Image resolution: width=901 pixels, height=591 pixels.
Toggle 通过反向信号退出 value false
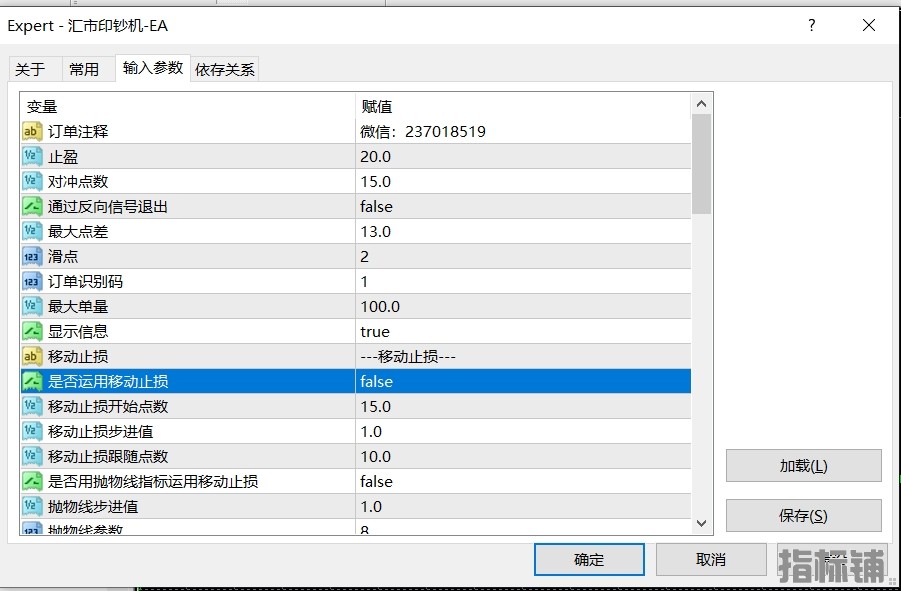pyautogui.click(x=376, y=206)
